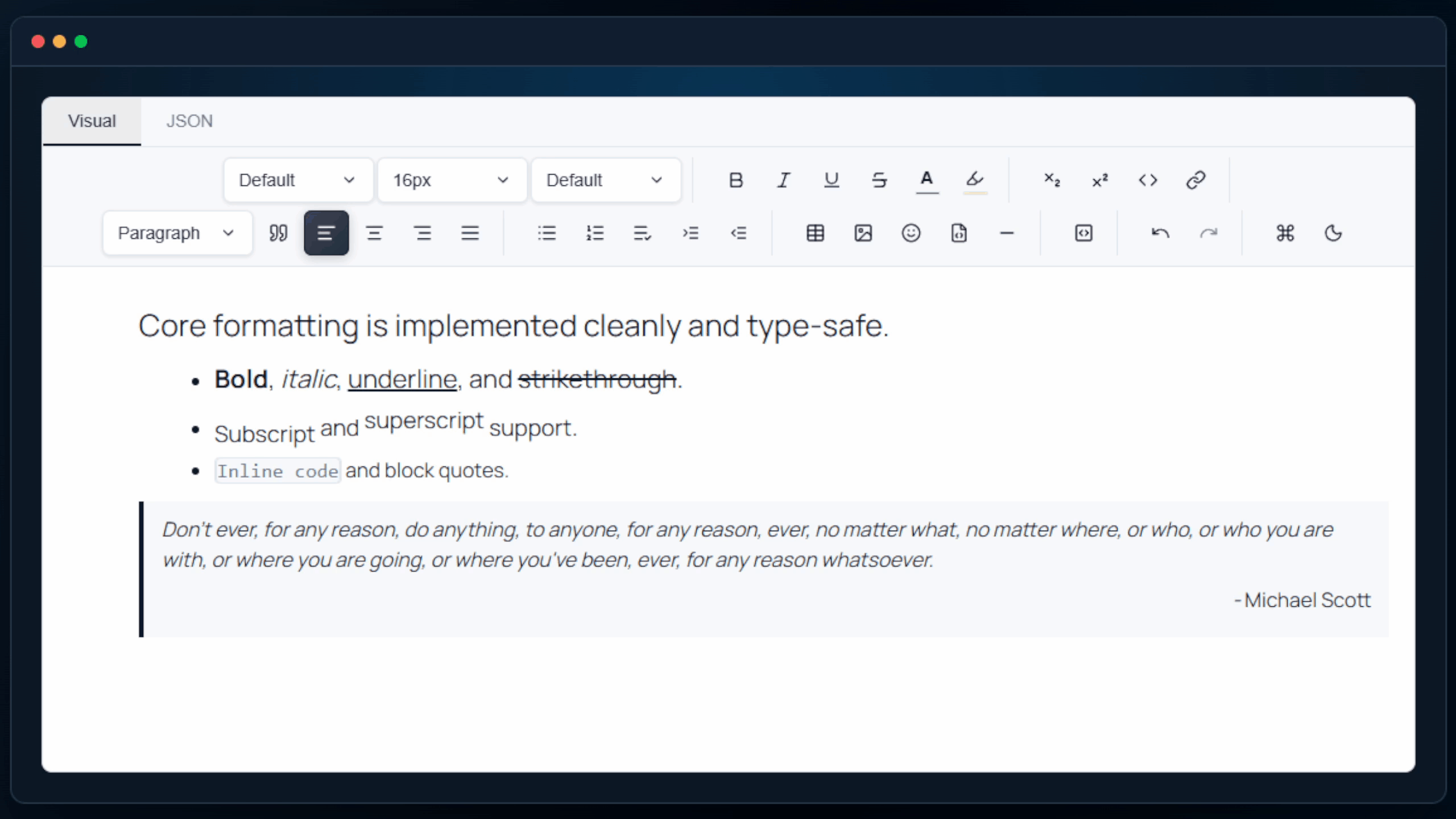
Task: Toggle bold formatting
Action: coord(735,180)
